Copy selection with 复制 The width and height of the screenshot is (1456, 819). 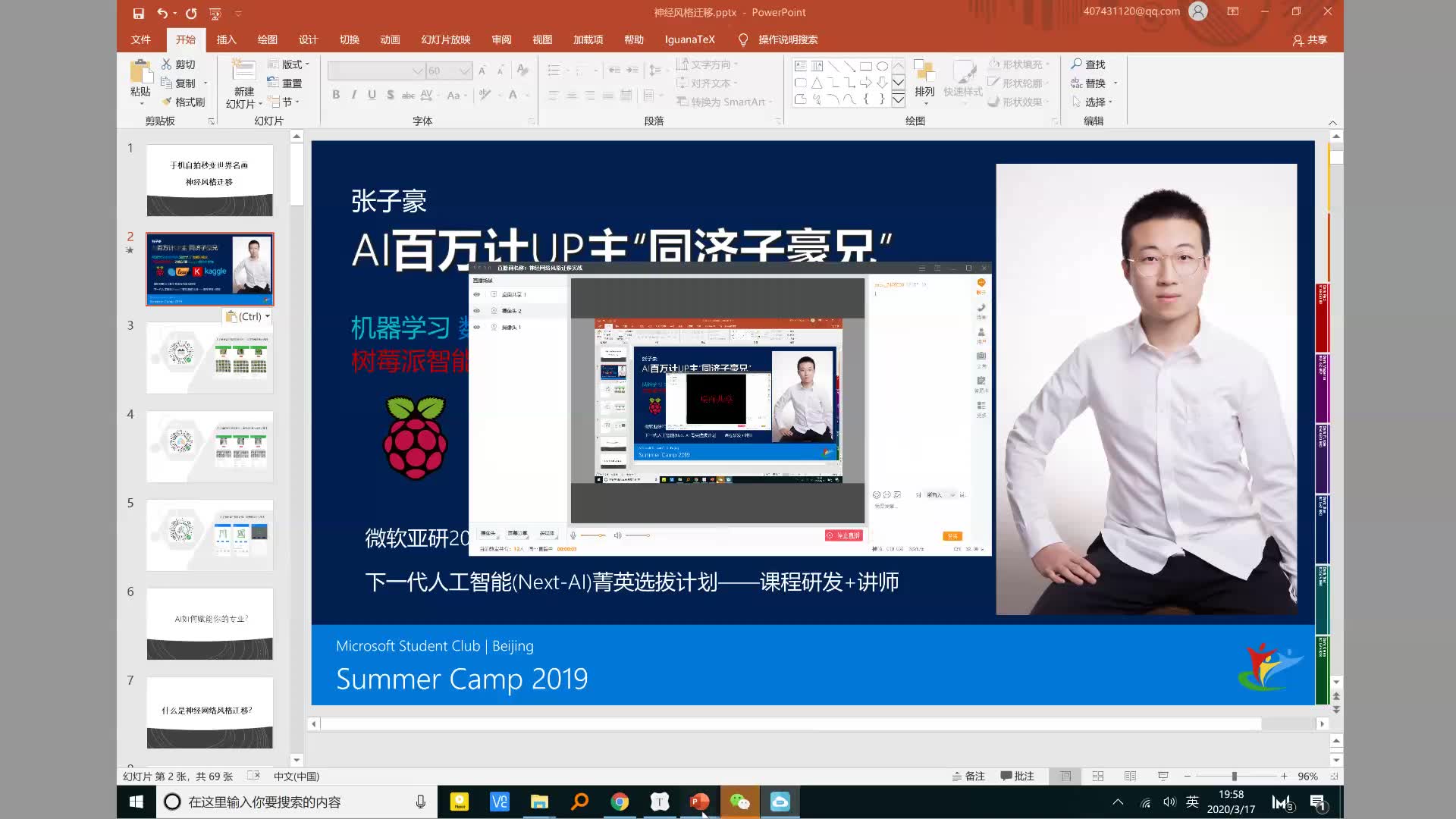click(178, 83)
